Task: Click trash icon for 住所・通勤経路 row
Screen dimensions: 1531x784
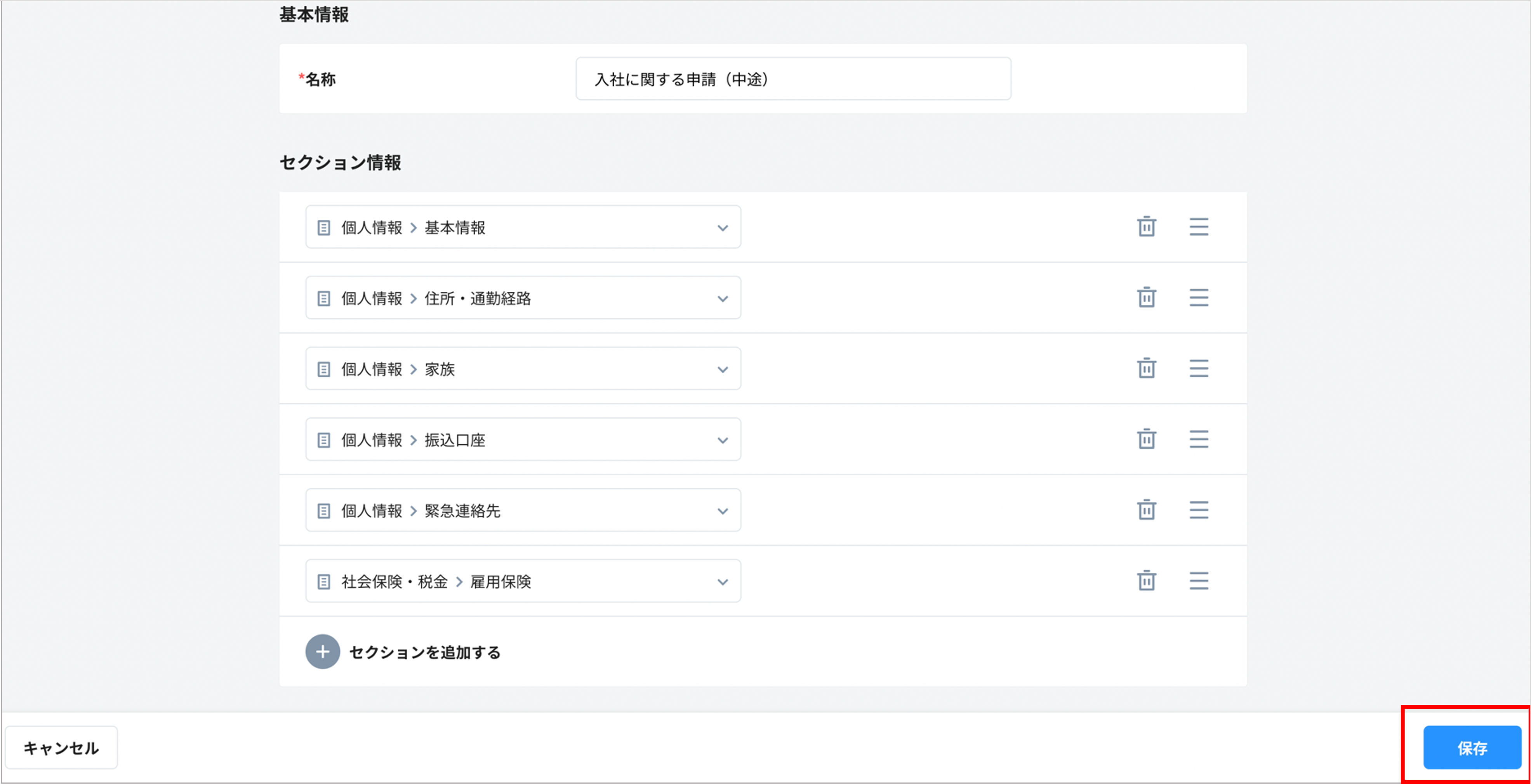Action: 1146,298
